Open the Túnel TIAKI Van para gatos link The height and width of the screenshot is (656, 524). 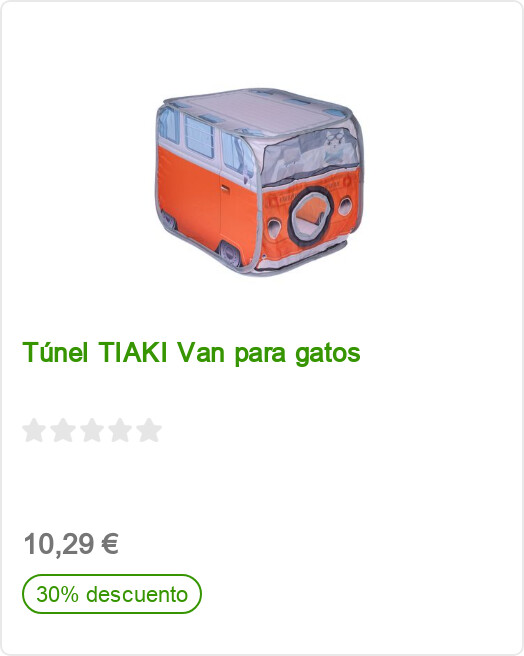pos(191,353)
